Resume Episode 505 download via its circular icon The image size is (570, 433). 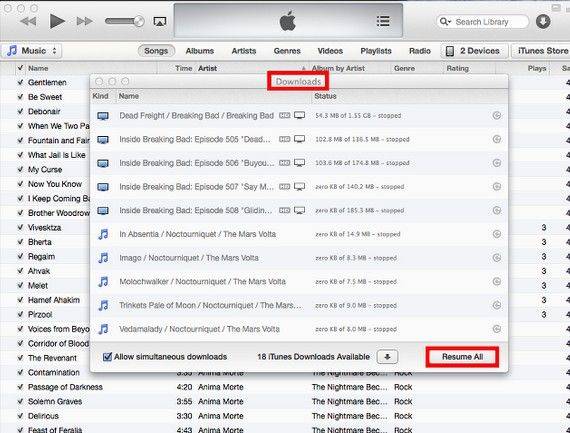coord(497,139)
